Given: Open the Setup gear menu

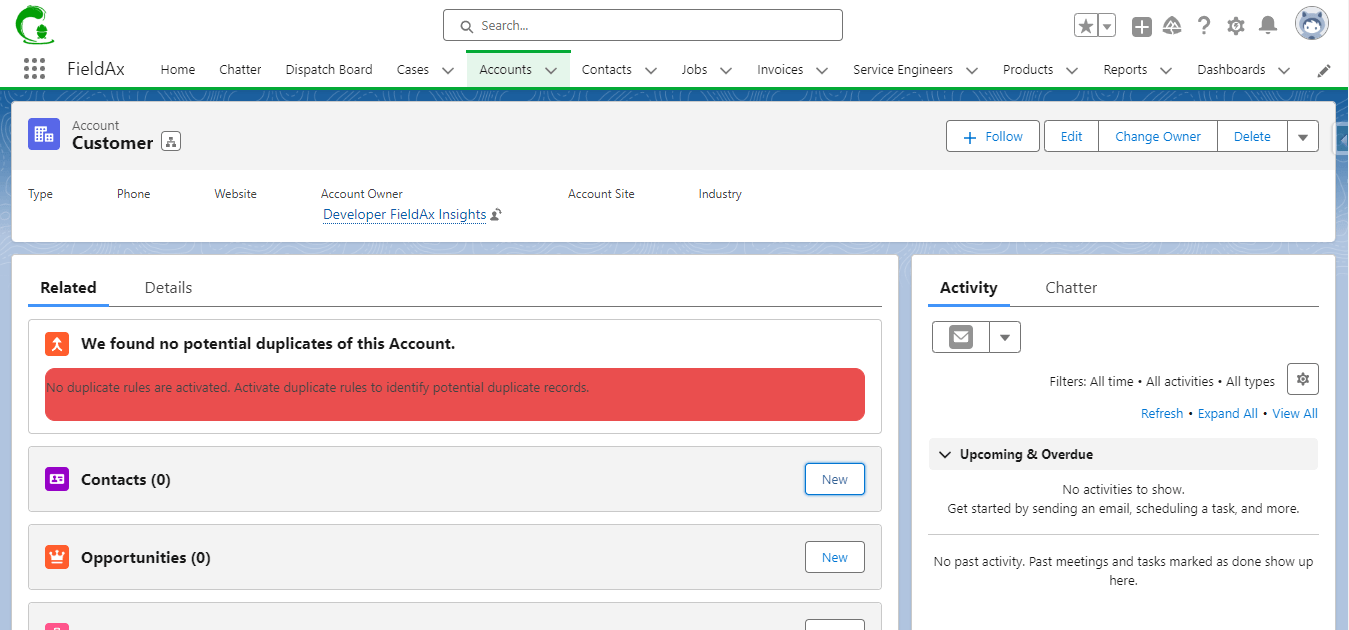Looking at the screenshot, I should coord(1236,26).
